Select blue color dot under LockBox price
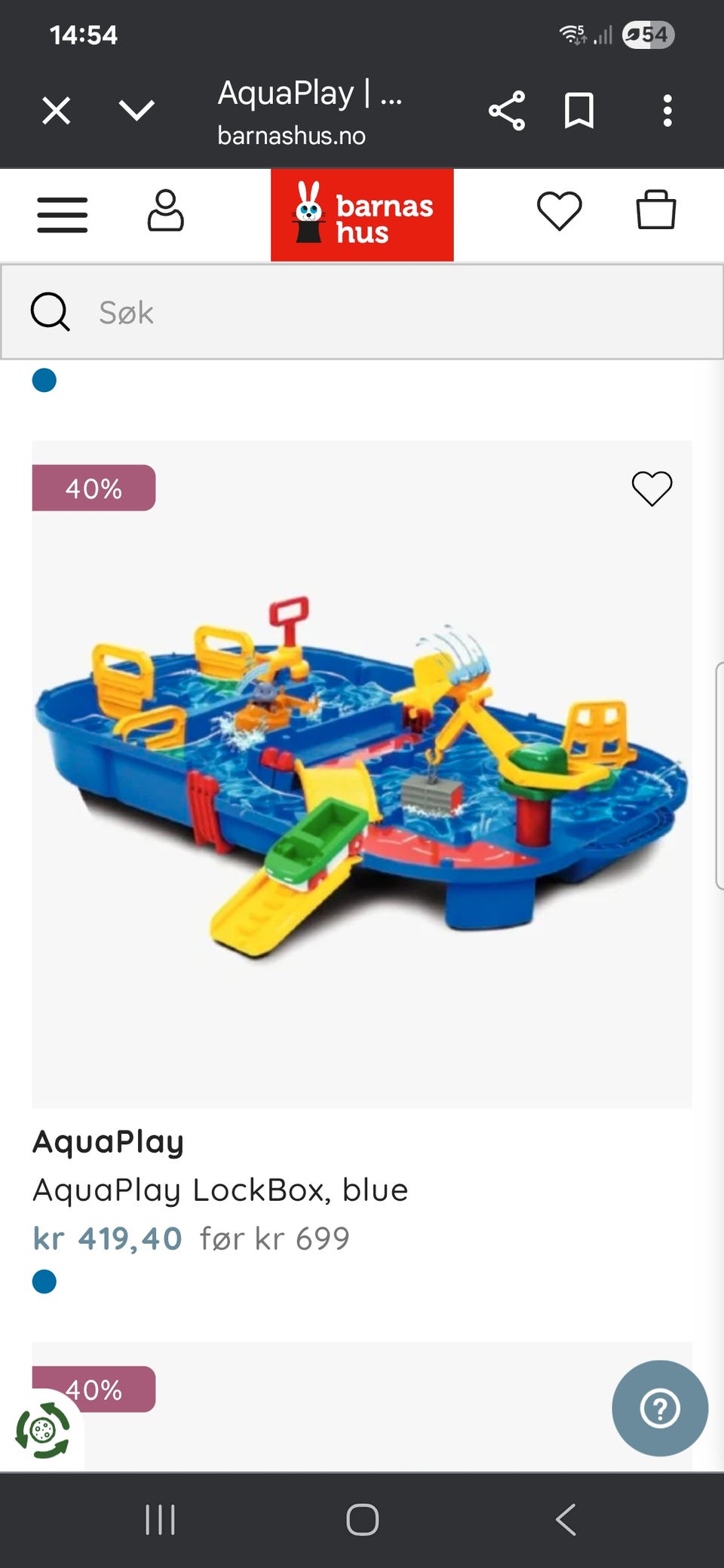This screenshot has height=1568, width=724. (44, 1282)
